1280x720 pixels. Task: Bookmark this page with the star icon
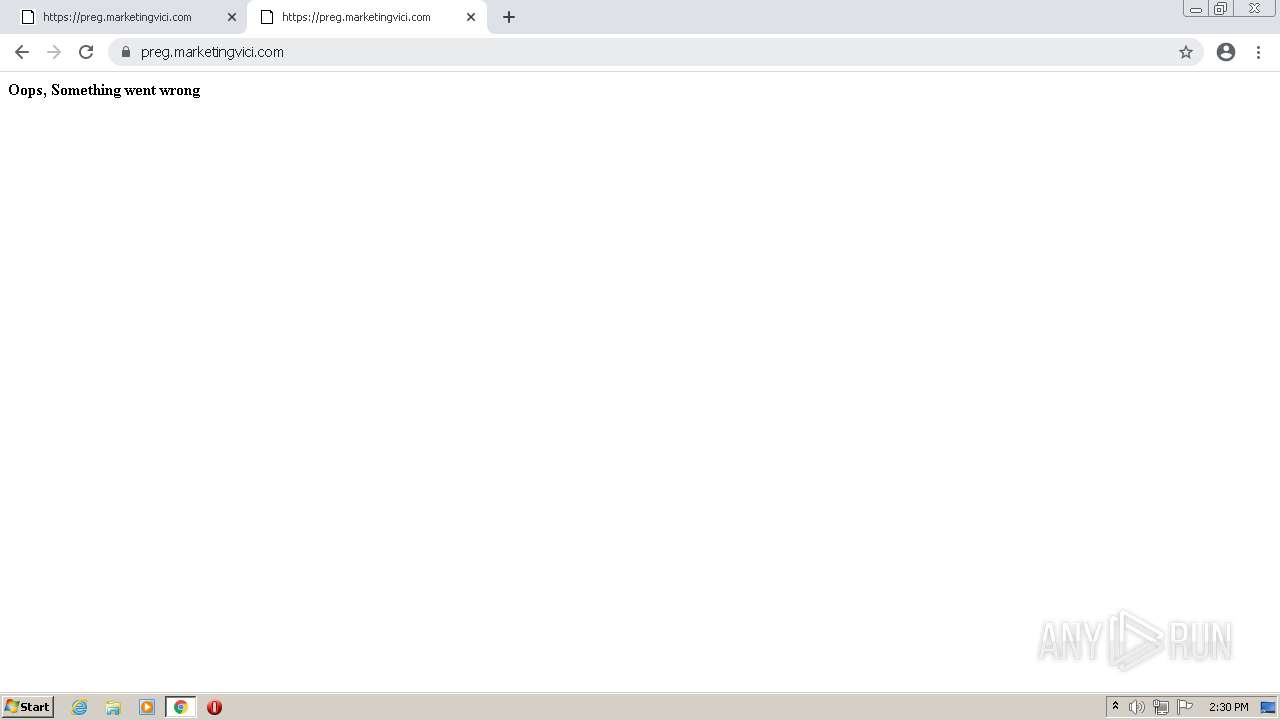coord(1186,52)
